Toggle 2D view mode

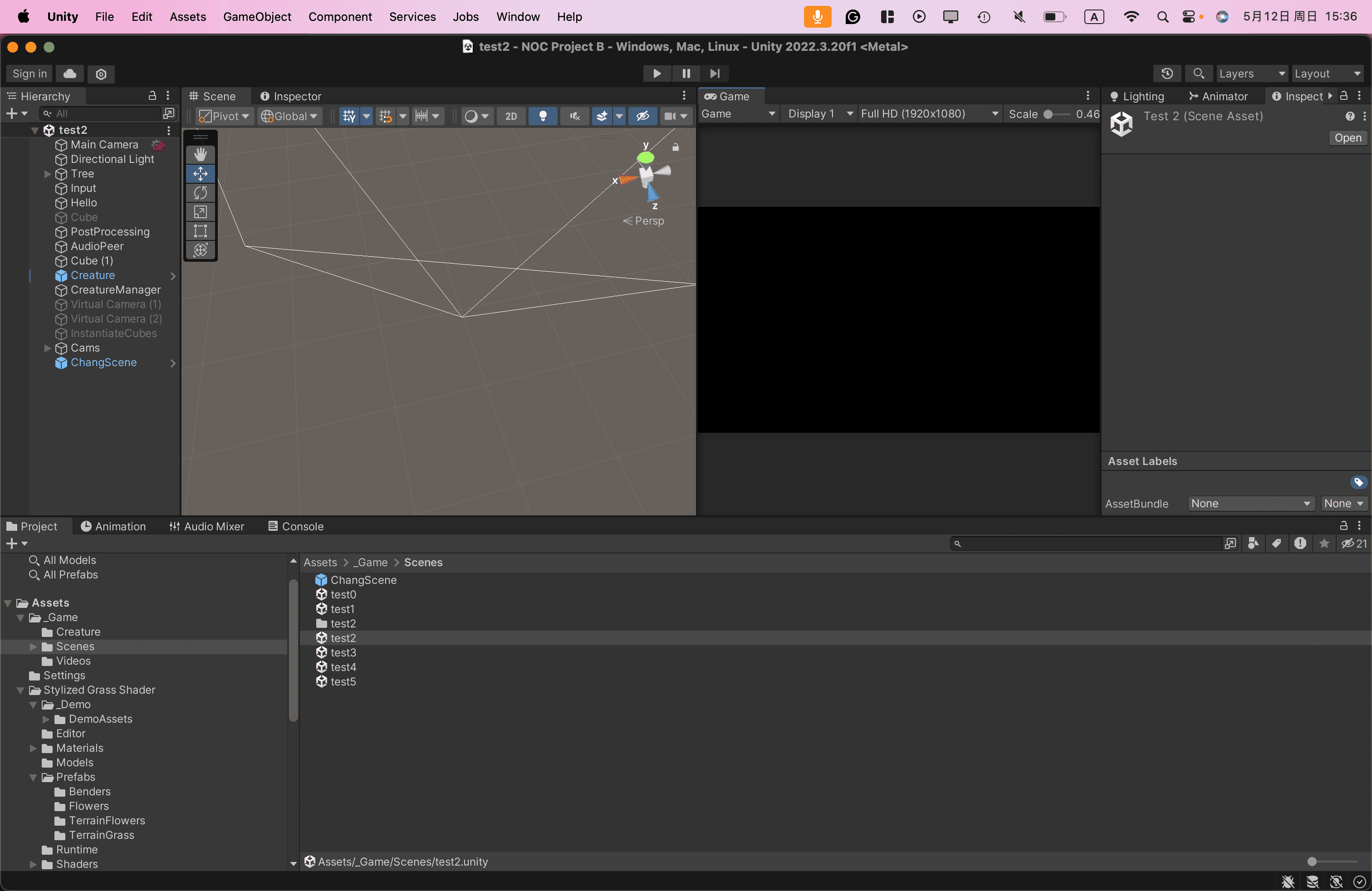point(511,116)
